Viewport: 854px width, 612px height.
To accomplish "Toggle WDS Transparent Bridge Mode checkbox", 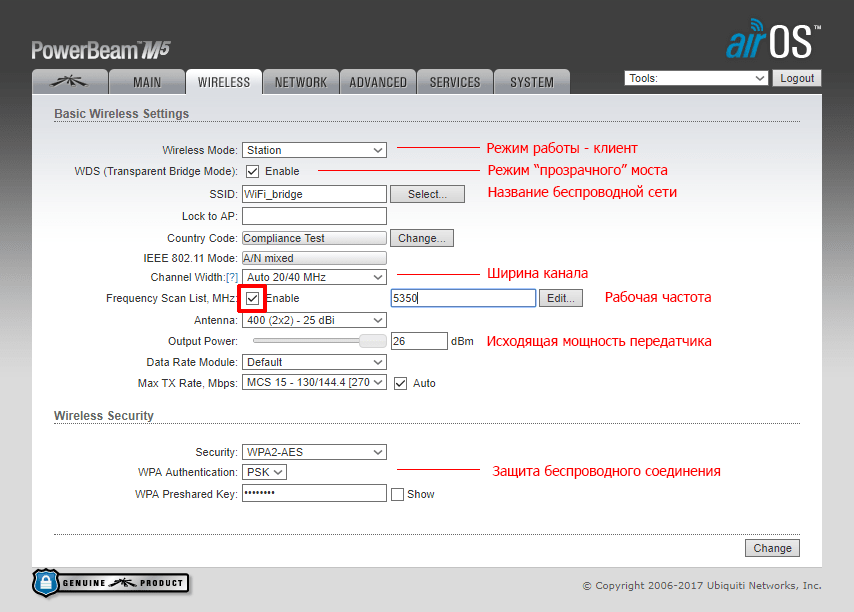I will point(252,171).
